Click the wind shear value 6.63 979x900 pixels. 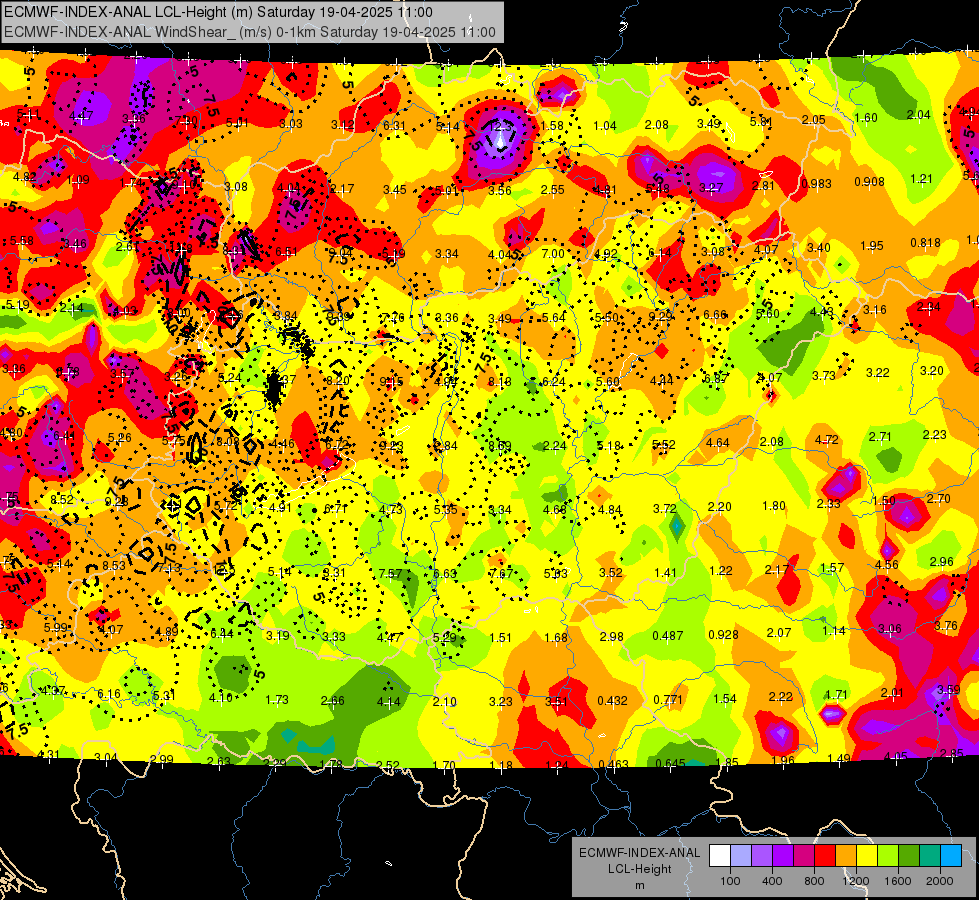pyautogui.click(x=445, y=574)
